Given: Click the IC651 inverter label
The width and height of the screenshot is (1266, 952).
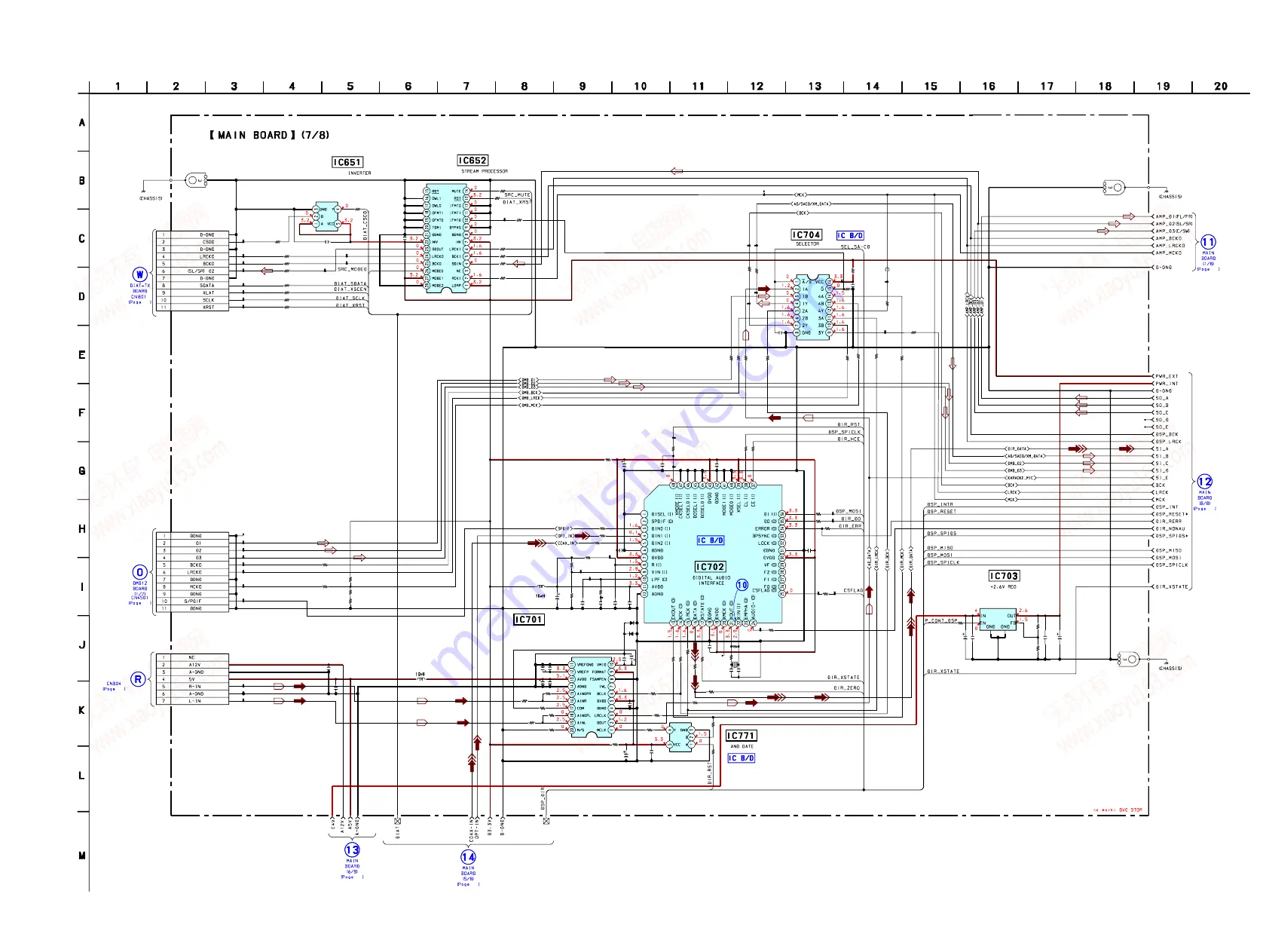Looking at the screenshot, I should pos(347,162).
